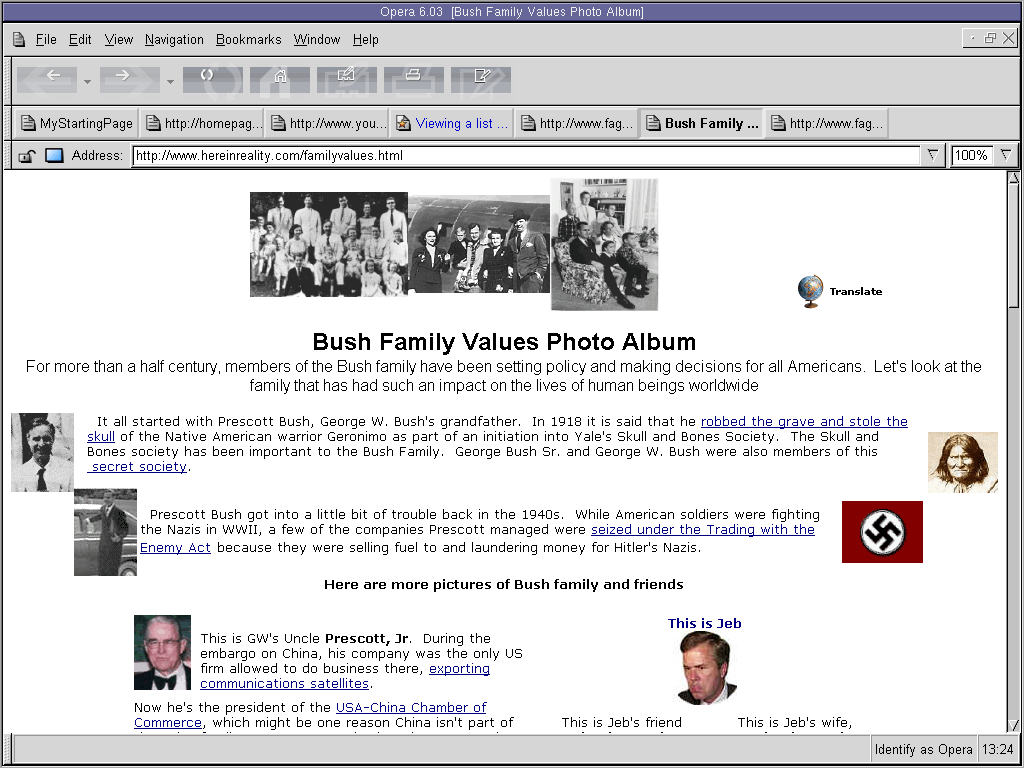Image resolution: width=1024 pixels, height=768 pixels.
Task: Open the File menu
Action: [46, 40]
